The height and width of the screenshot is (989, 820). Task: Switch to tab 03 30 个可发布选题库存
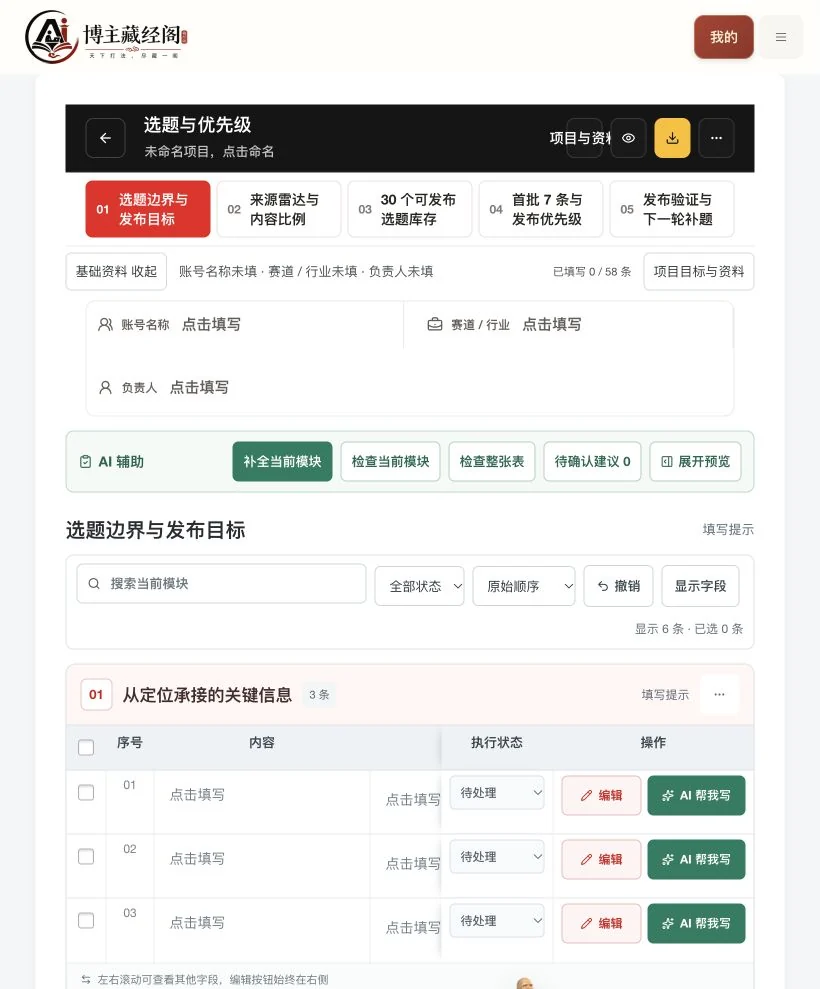[x=410, y=209]
